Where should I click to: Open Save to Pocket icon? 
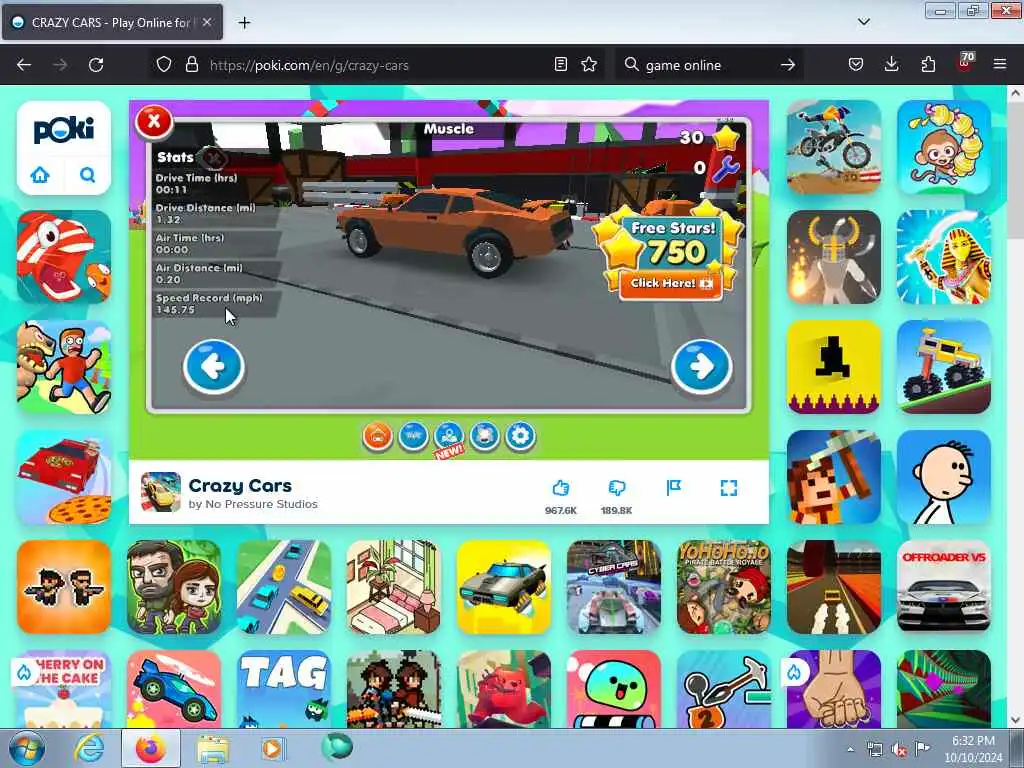(856, 64)
